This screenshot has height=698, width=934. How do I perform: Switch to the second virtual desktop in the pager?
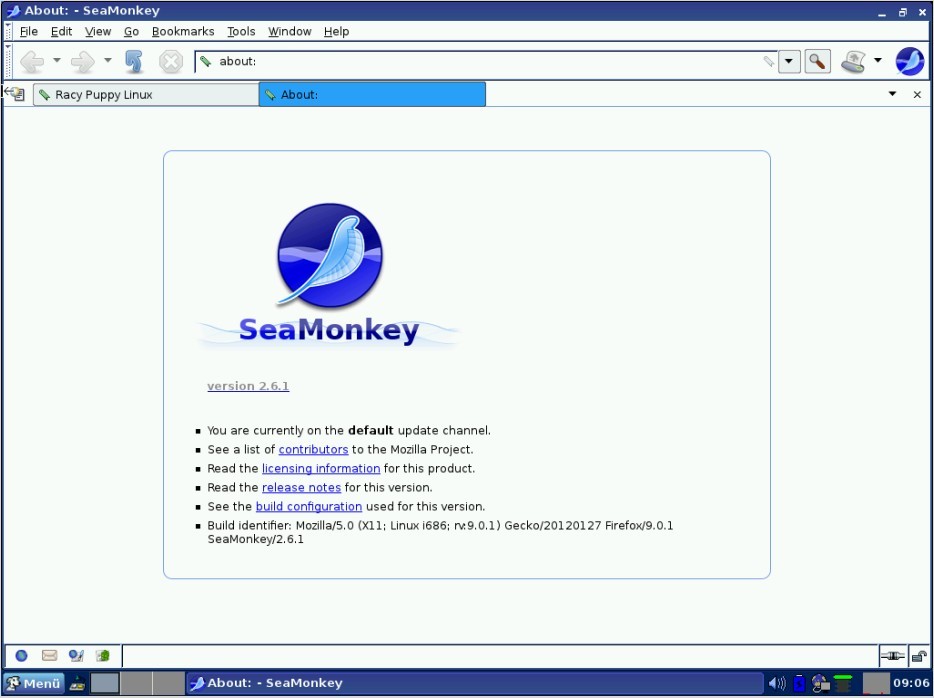[x=136, y=683]
